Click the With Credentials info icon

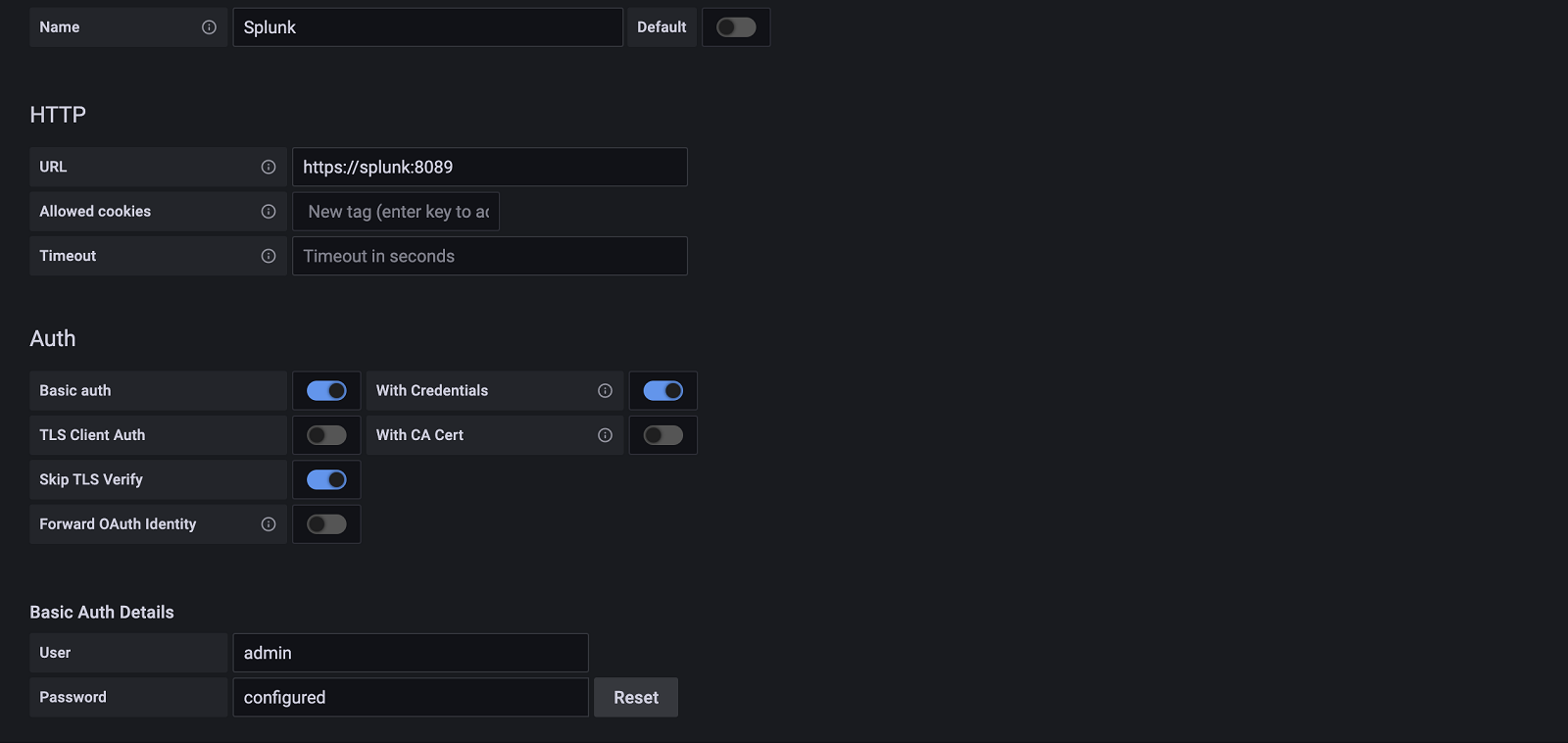605,391
